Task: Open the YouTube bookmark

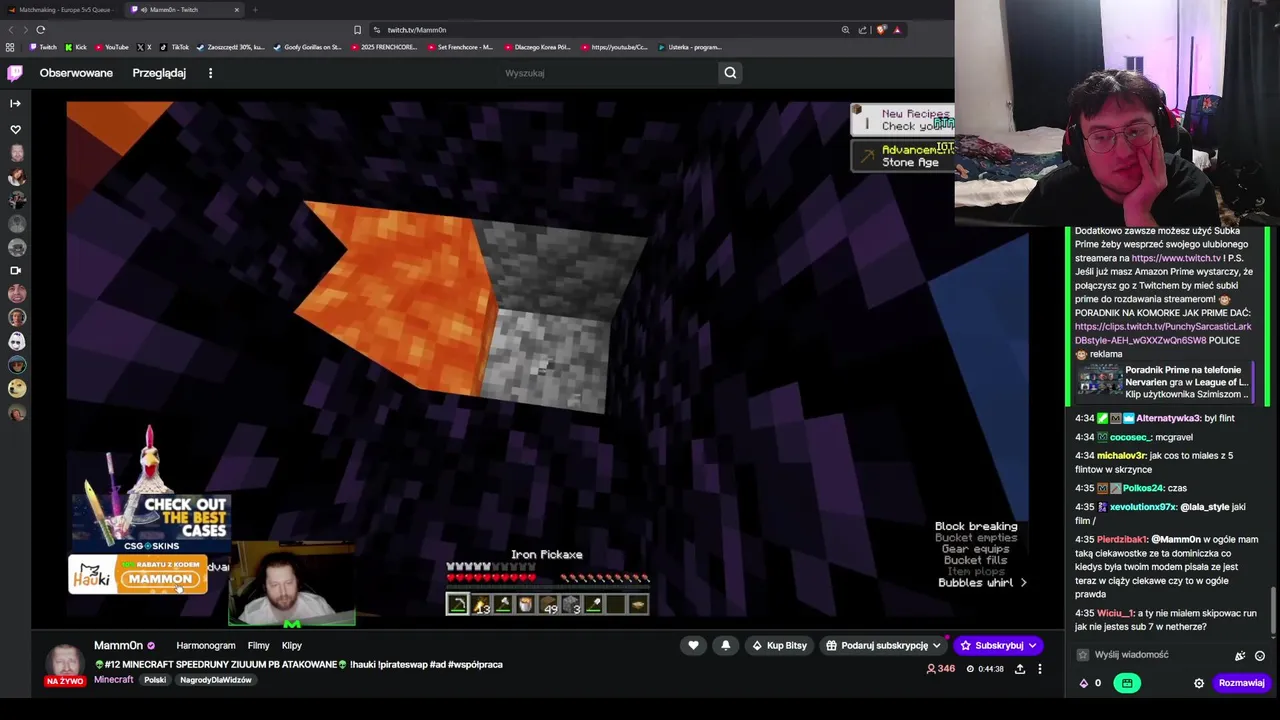Action: coord(112,47)
